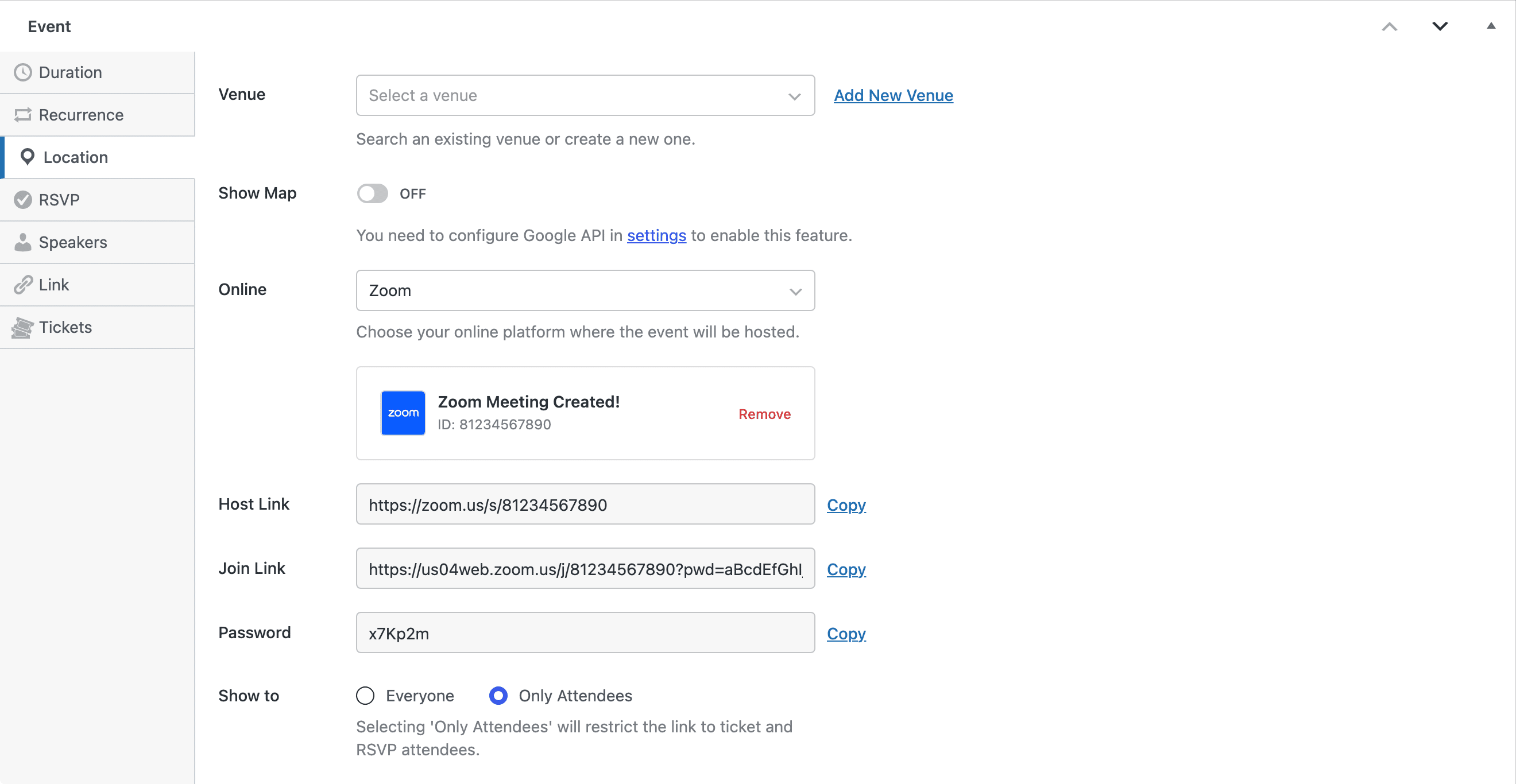1516x784 pixels.
Task: Select the Only Attendees radio option
Action: (498, 696)
